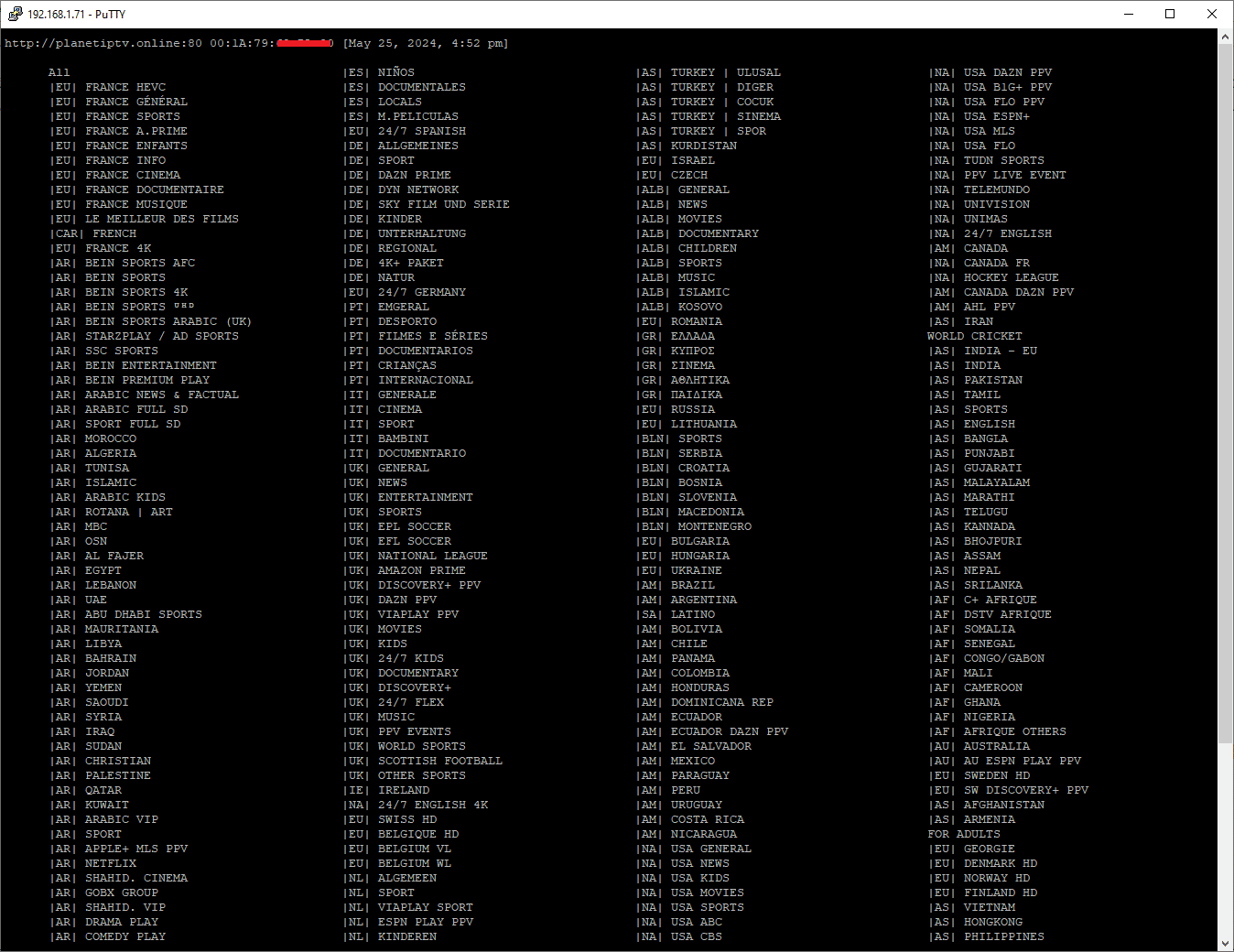Select '|NA| USA CBS' entry
Screen dimensions: 1234x952
679,936
